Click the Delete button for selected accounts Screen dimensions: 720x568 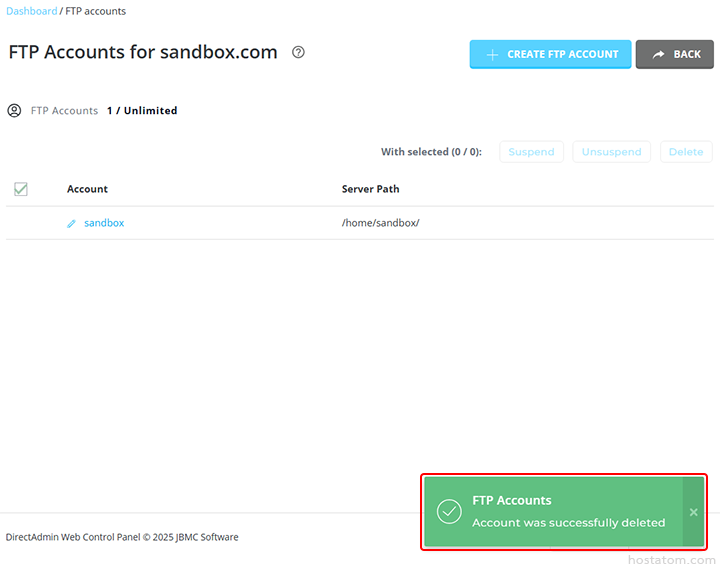[686, 152]
